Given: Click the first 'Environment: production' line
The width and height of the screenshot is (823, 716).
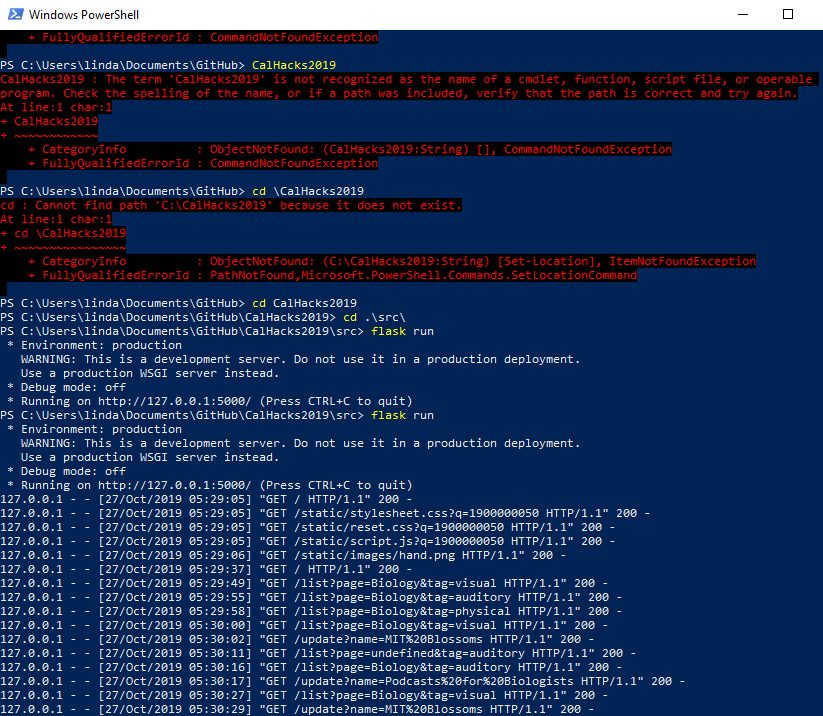Looking at the screenshot, I should pos(94,345).
